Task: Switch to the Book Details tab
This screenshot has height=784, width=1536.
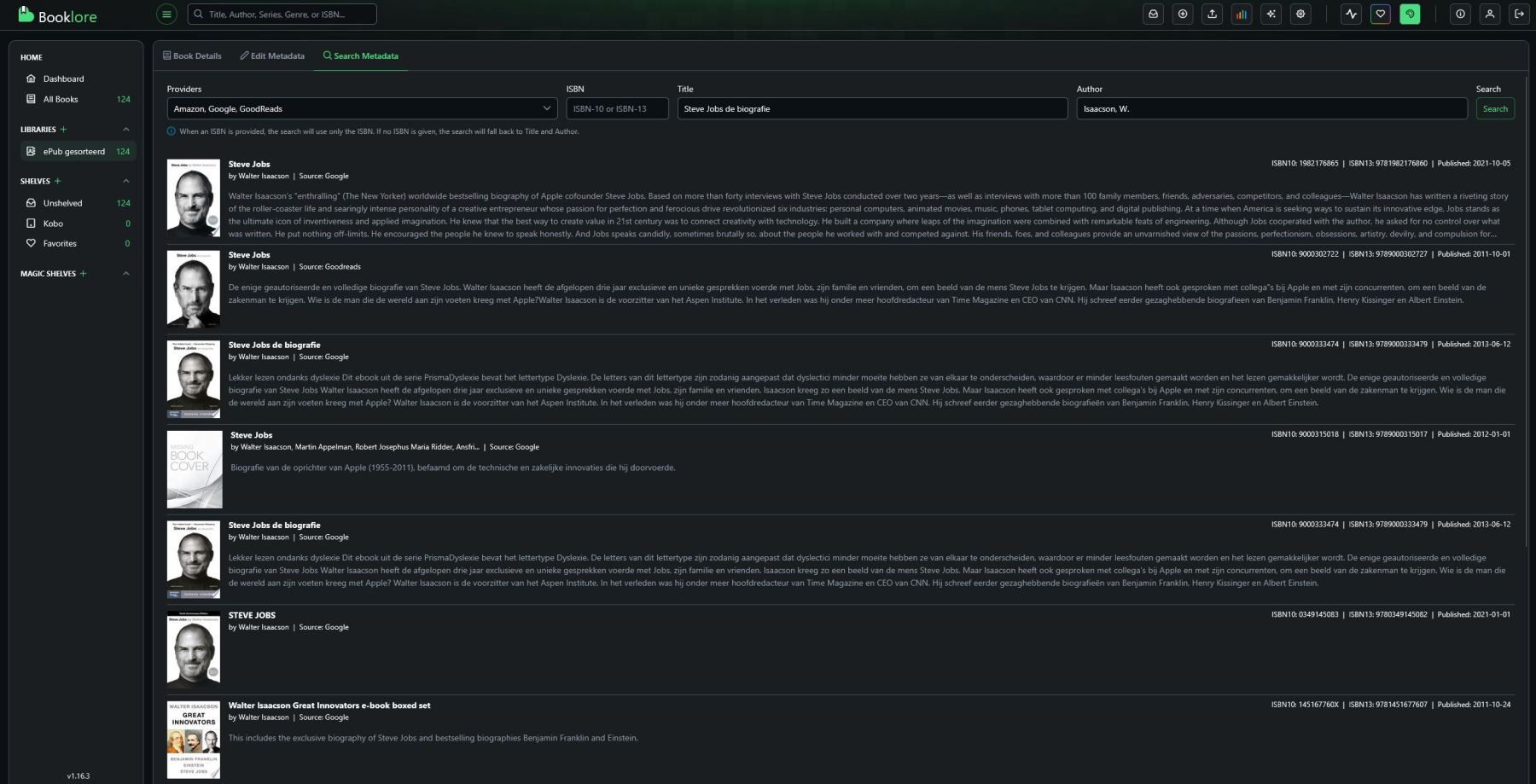Action: [x=192, y=56]
